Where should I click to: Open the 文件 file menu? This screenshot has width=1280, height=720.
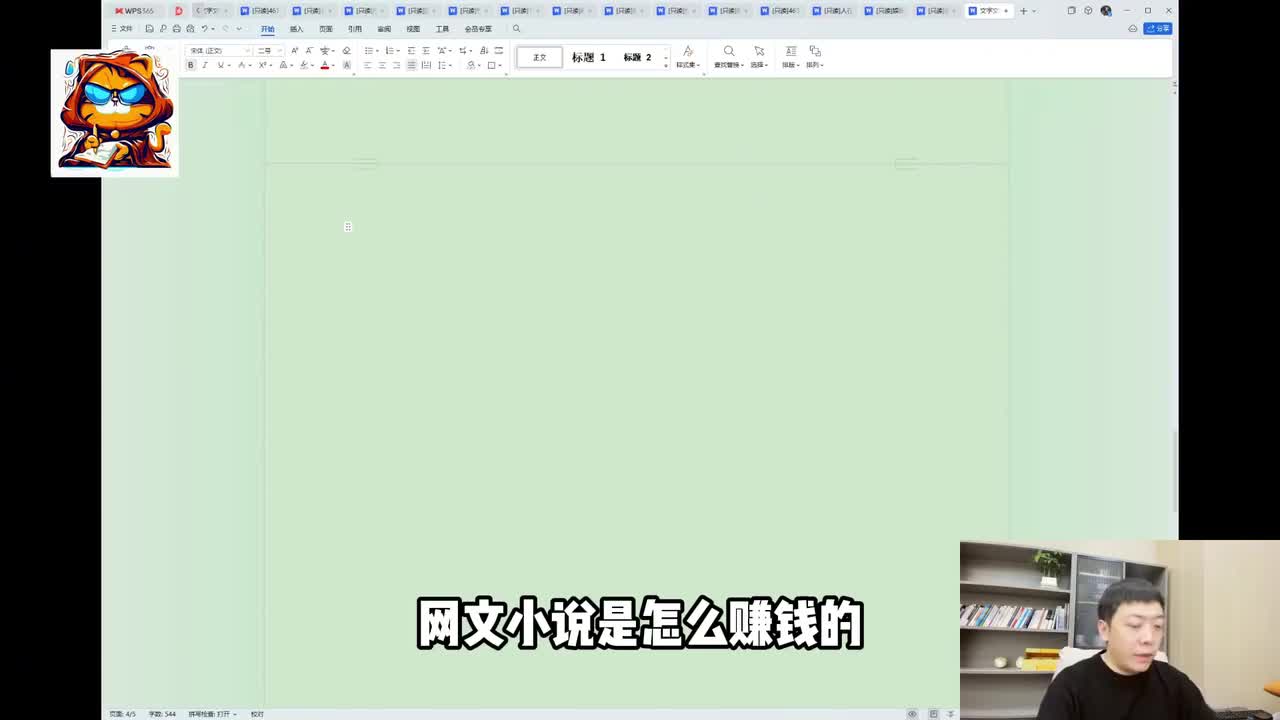click(x=122, y=29)
